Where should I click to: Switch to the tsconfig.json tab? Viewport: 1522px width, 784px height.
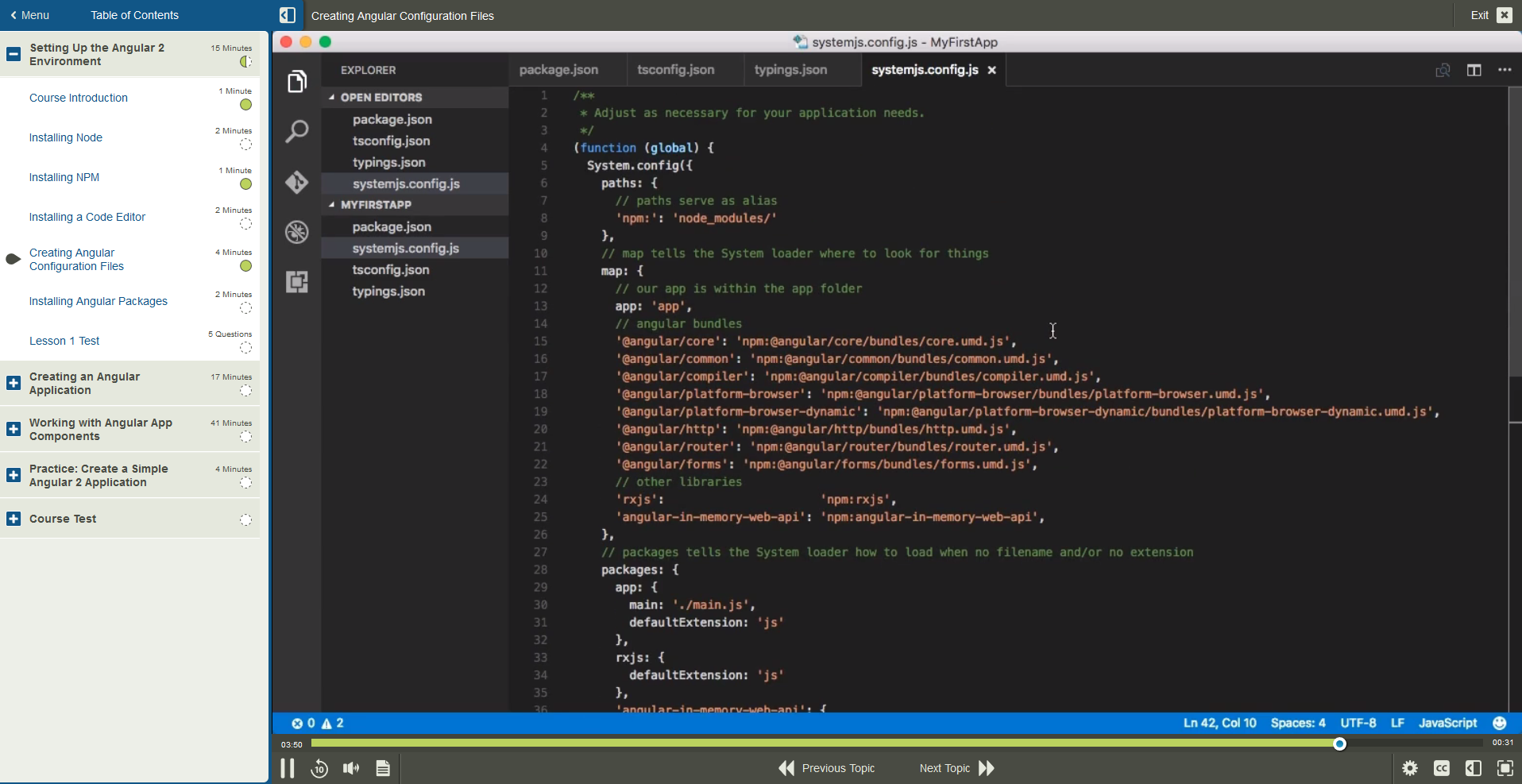point(678,70)
